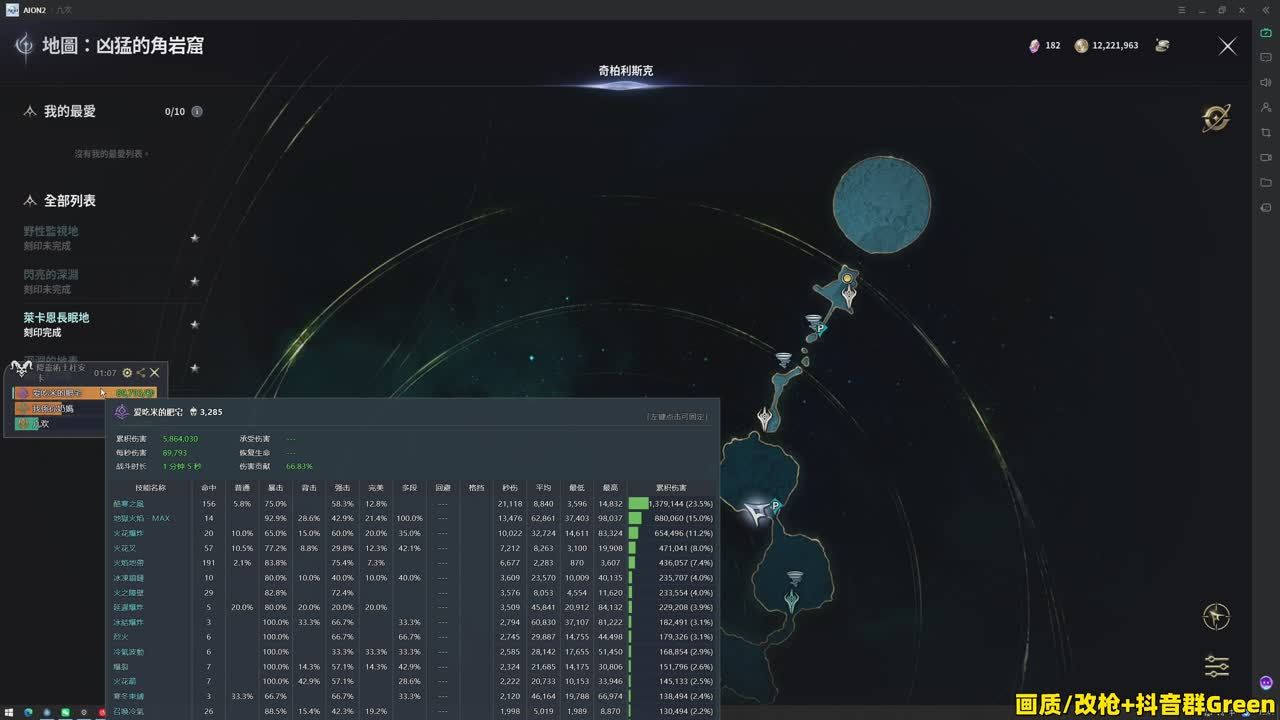Select the teal spire on bottom island
The height and width of the screenshot is (720, 1280).
pos(791,601)
